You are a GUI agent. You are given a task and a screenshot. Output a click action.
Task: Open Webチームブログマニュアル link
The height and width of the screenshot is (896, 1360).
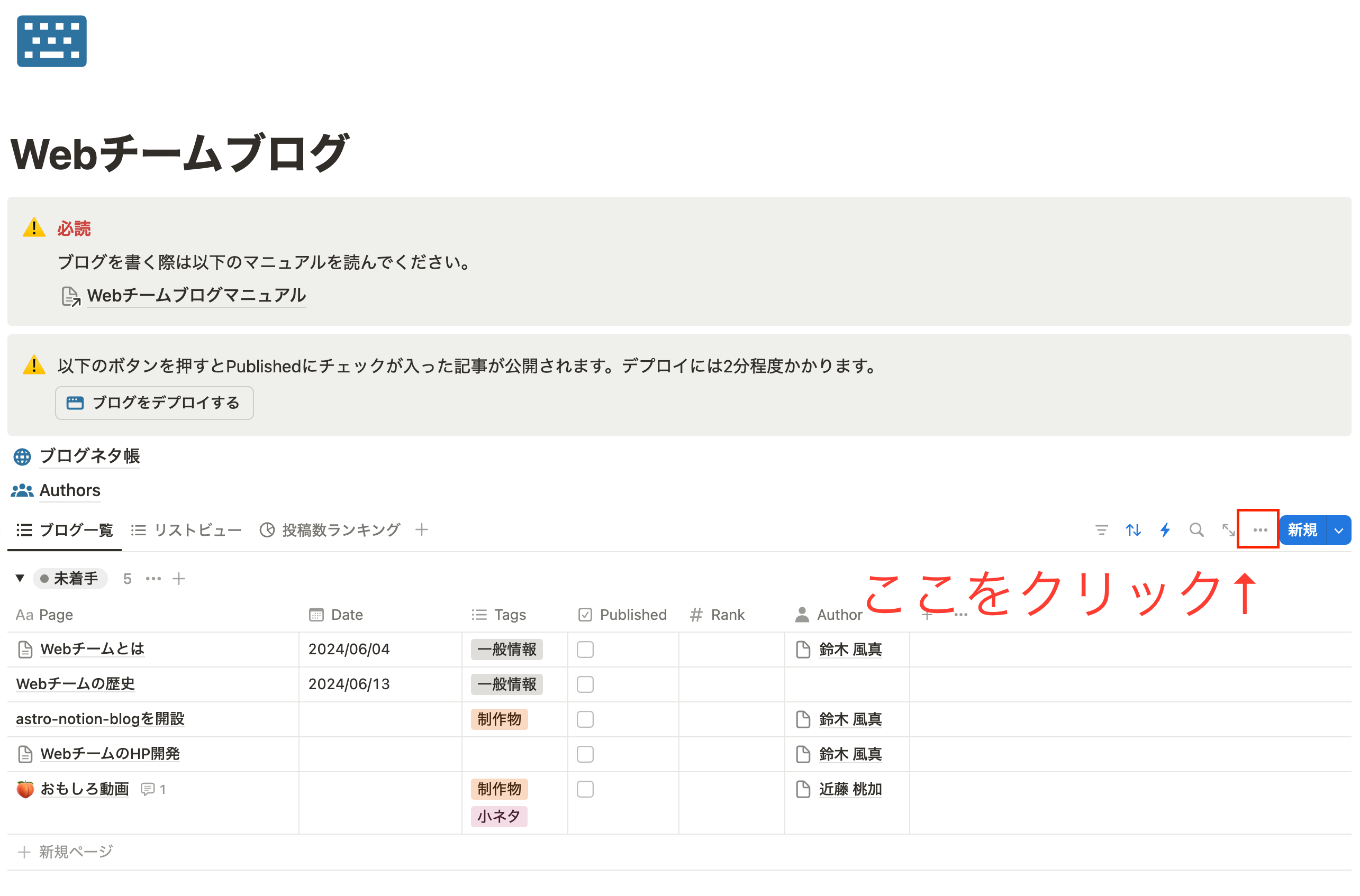196,296
